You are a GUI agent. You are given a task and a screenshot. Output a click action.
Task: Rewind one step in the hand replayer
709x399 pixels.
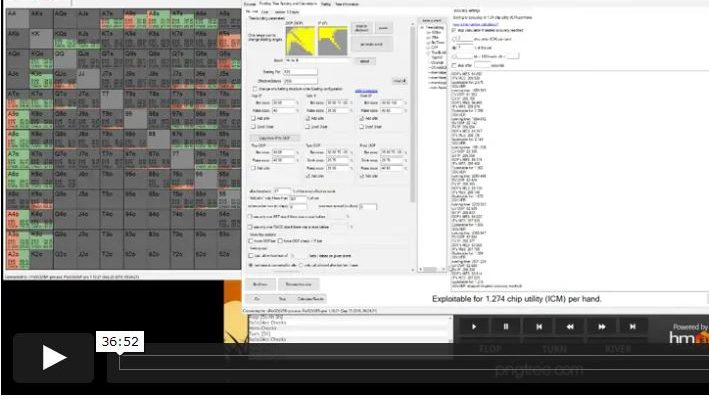click(x=570, y=327)
